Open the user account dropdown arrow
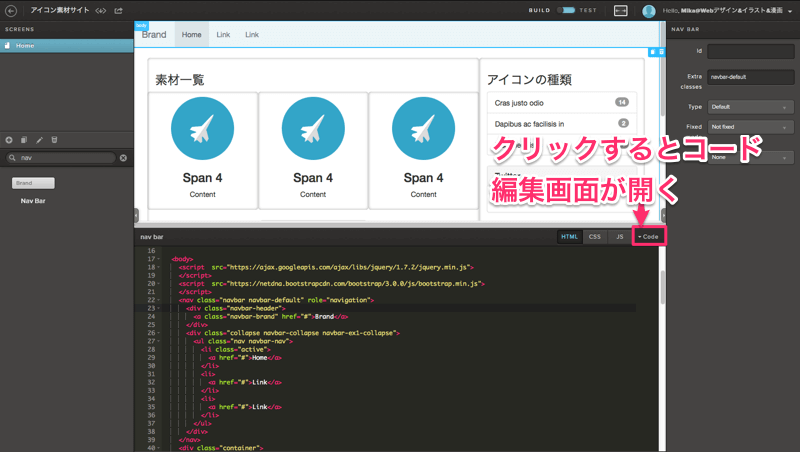 (x=790, y=11)
